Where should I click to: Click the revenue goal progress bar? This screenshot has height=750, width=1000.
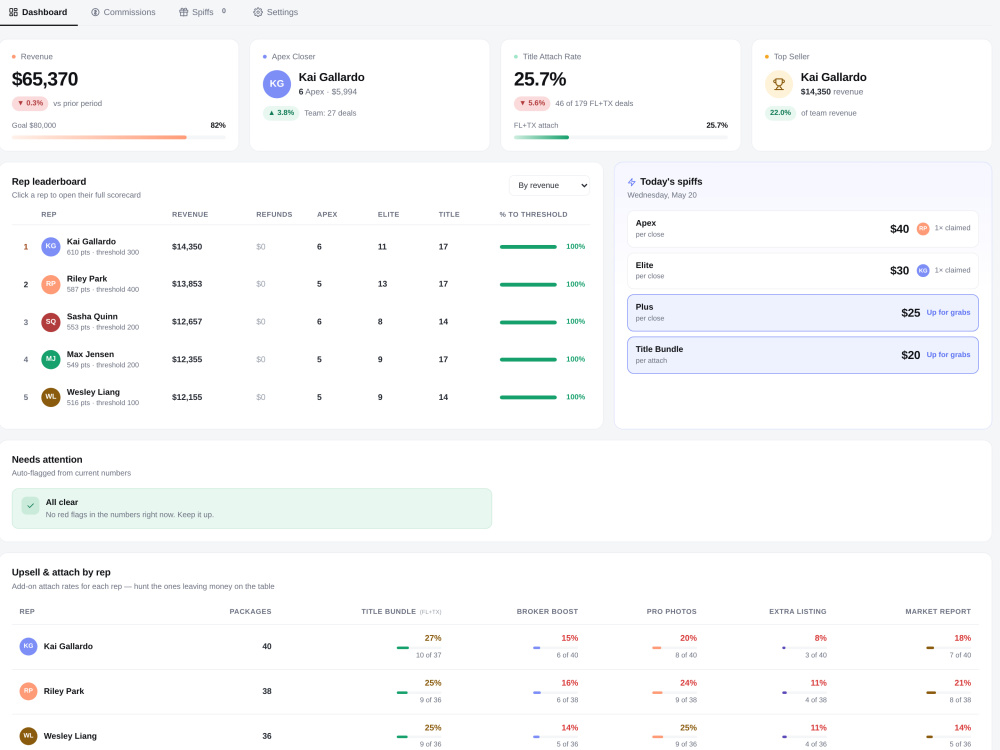119,137
